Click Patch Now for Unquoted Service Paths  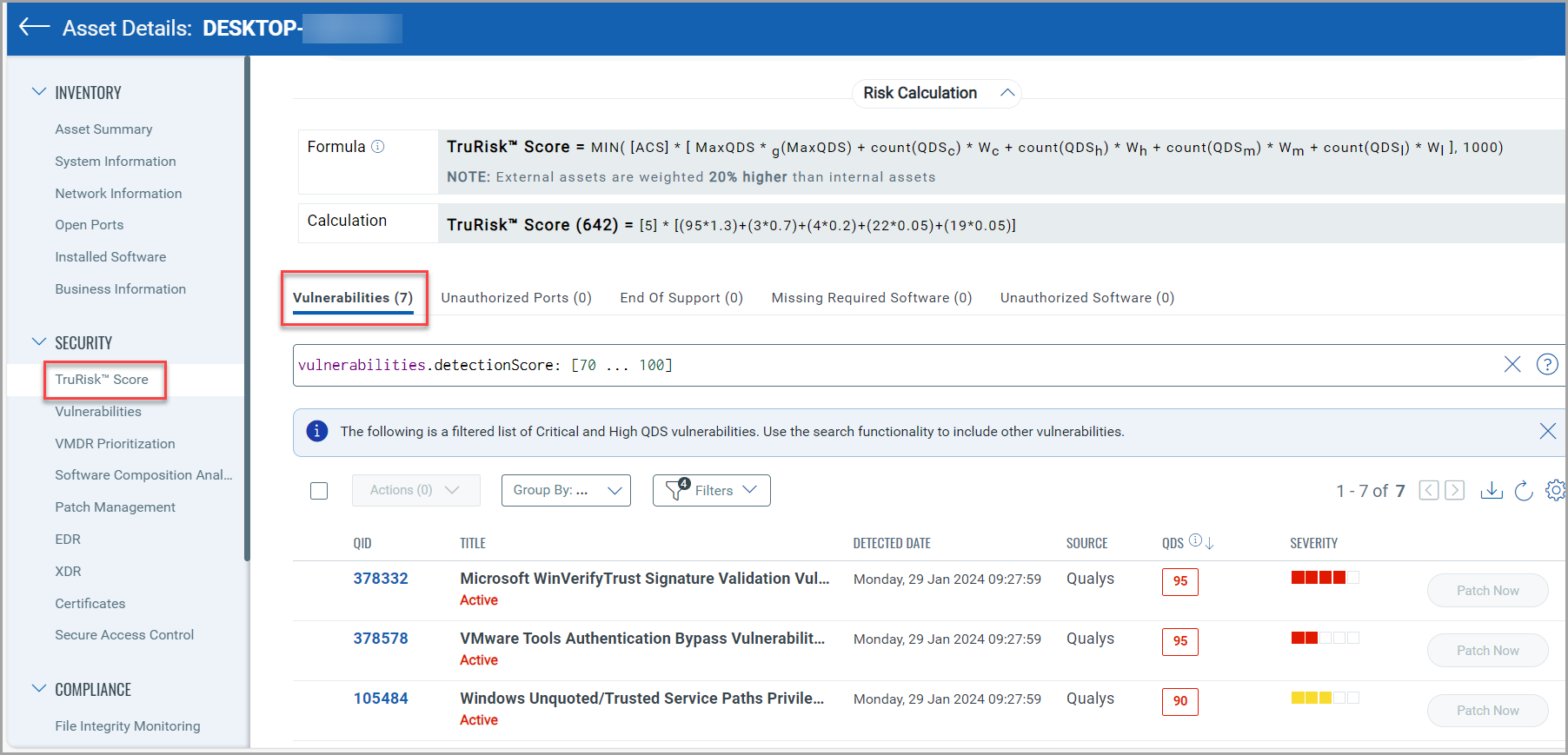pyautogui.click(x=1487, y=710)
